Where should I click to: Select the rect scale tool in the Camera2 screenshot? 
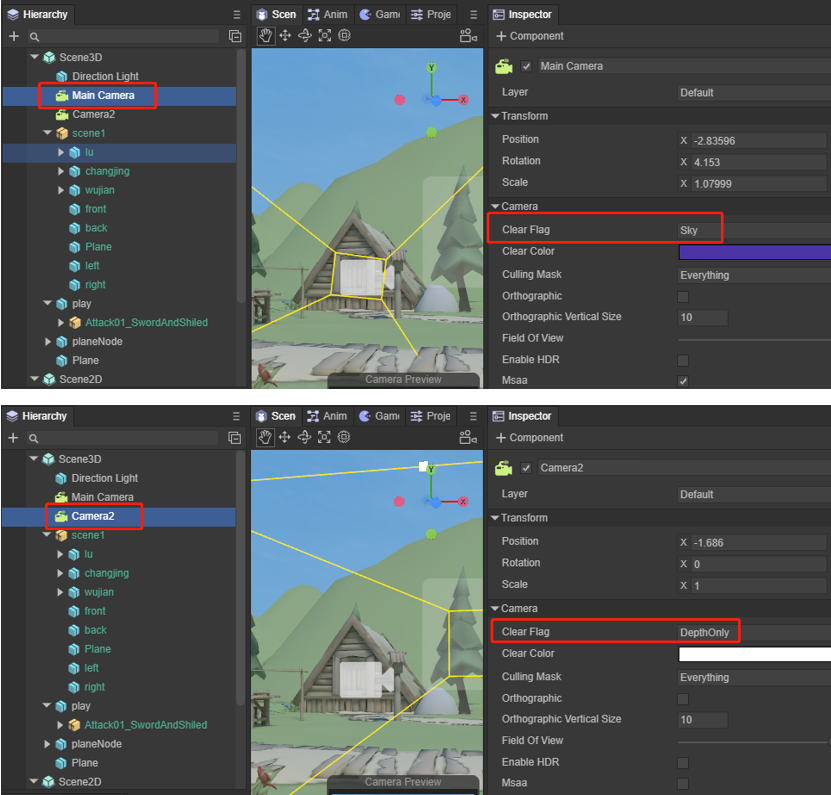[325, 437]
